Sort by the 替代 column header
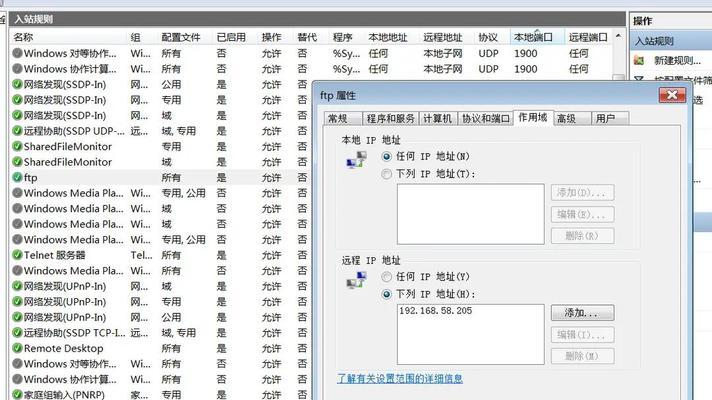The height and width of the screenshot is (400, 712). tap(312, 37)
